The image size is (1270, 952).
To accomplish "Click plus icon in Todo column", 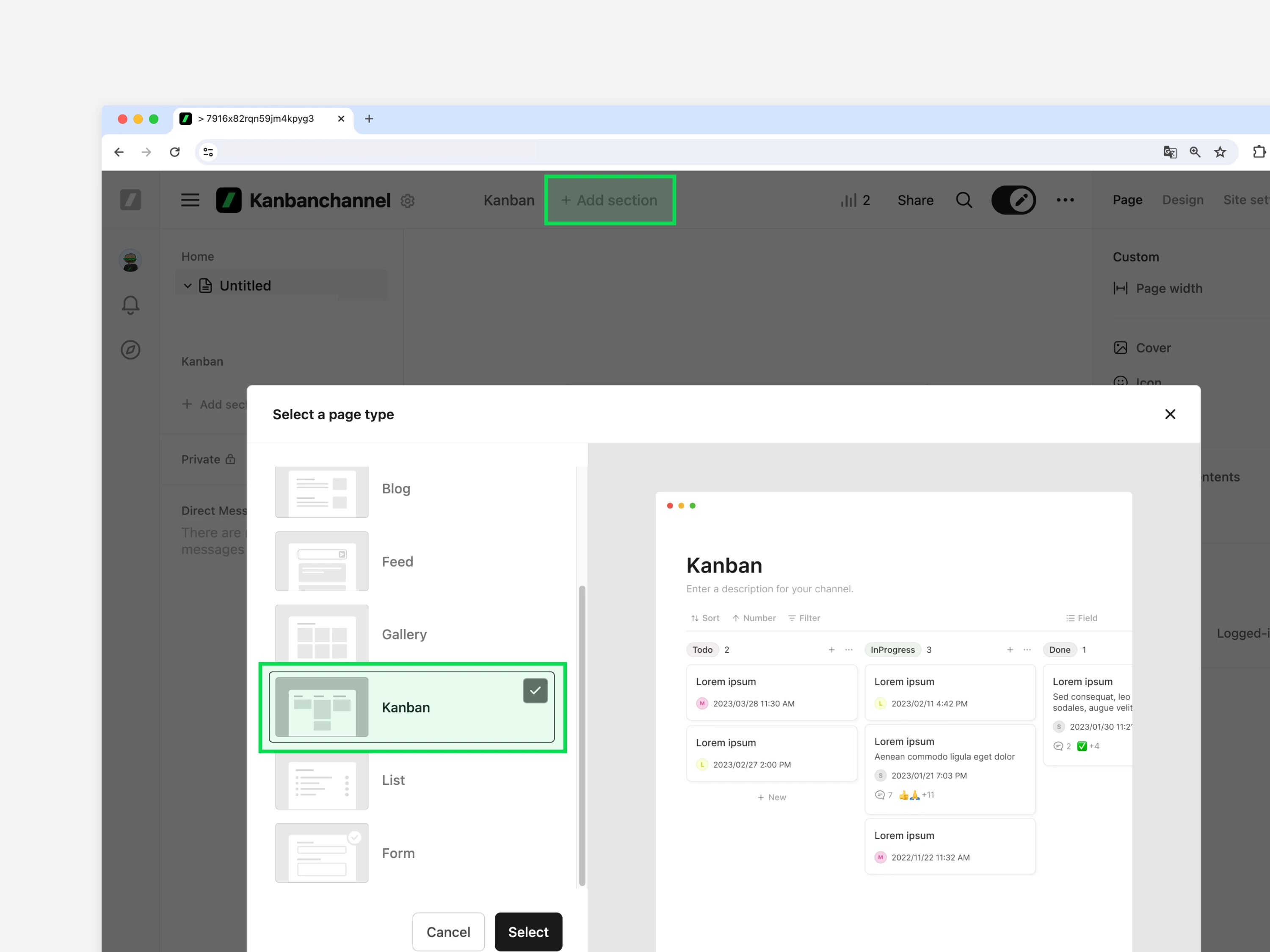I will point(831,649).
